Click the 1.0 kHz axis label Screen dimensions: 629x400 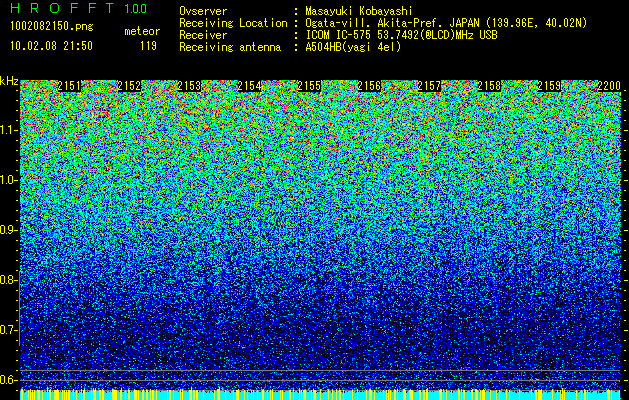click(x=8, y=180)
